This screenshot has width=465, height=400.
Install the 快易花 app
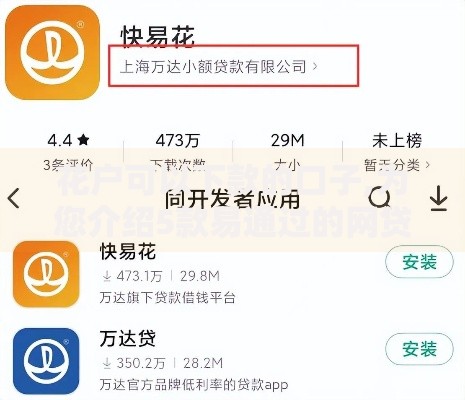[x=419, y=262]
